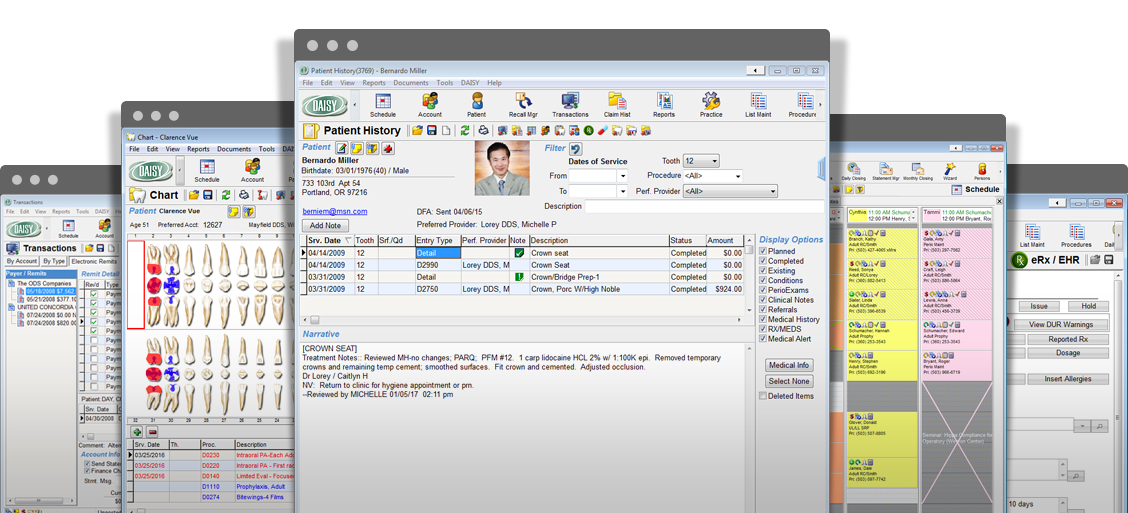Click the Add Note button
The height and width of the screenshot is (513, 1128).
tap(325, 225)
